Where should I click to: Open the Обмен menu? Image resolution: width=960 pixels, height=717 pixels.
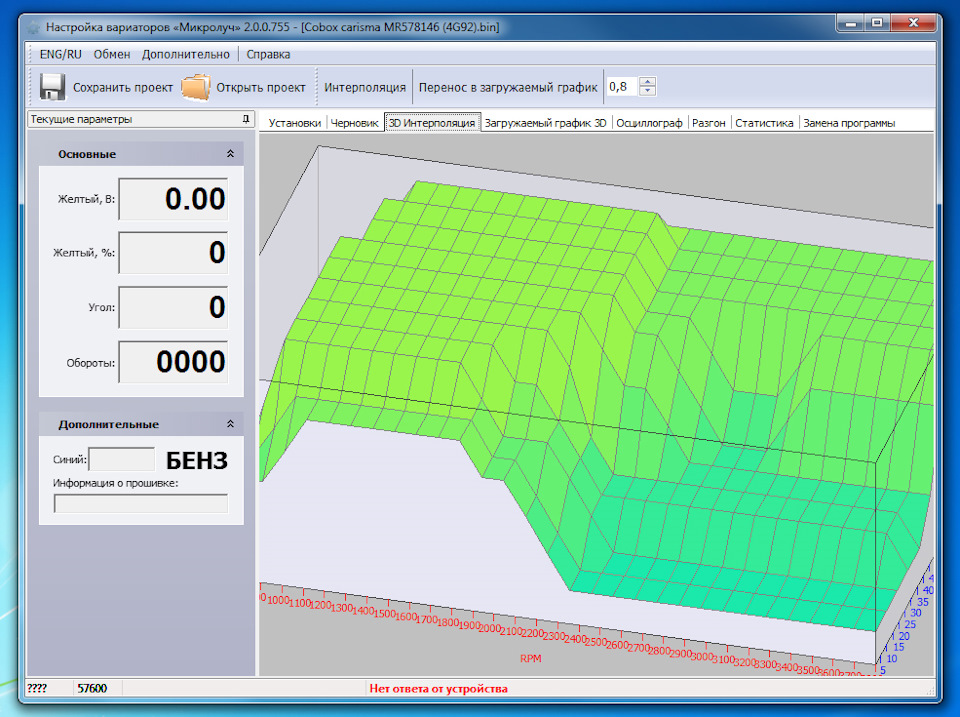(x=112, y=54)
